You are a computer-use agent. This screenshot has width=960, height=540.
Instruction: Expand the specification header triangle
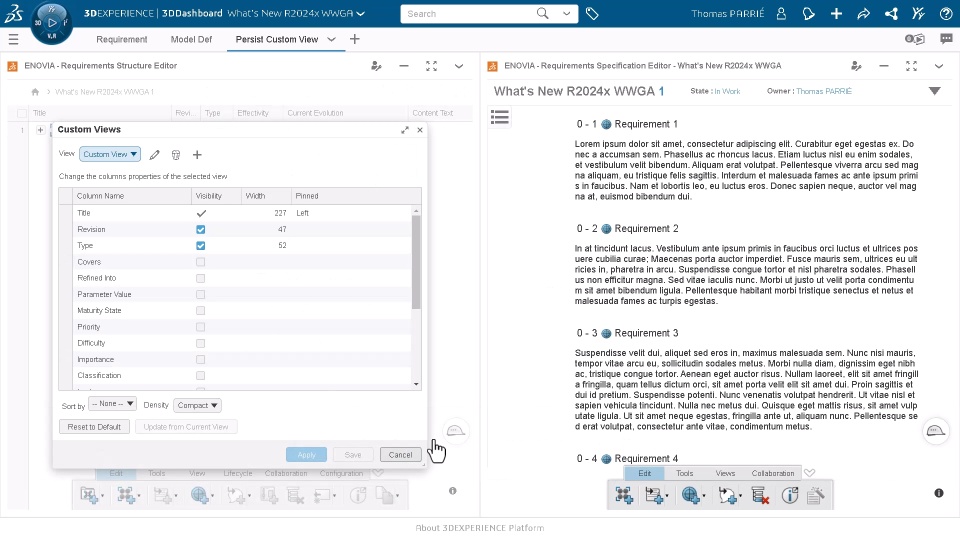934,91
